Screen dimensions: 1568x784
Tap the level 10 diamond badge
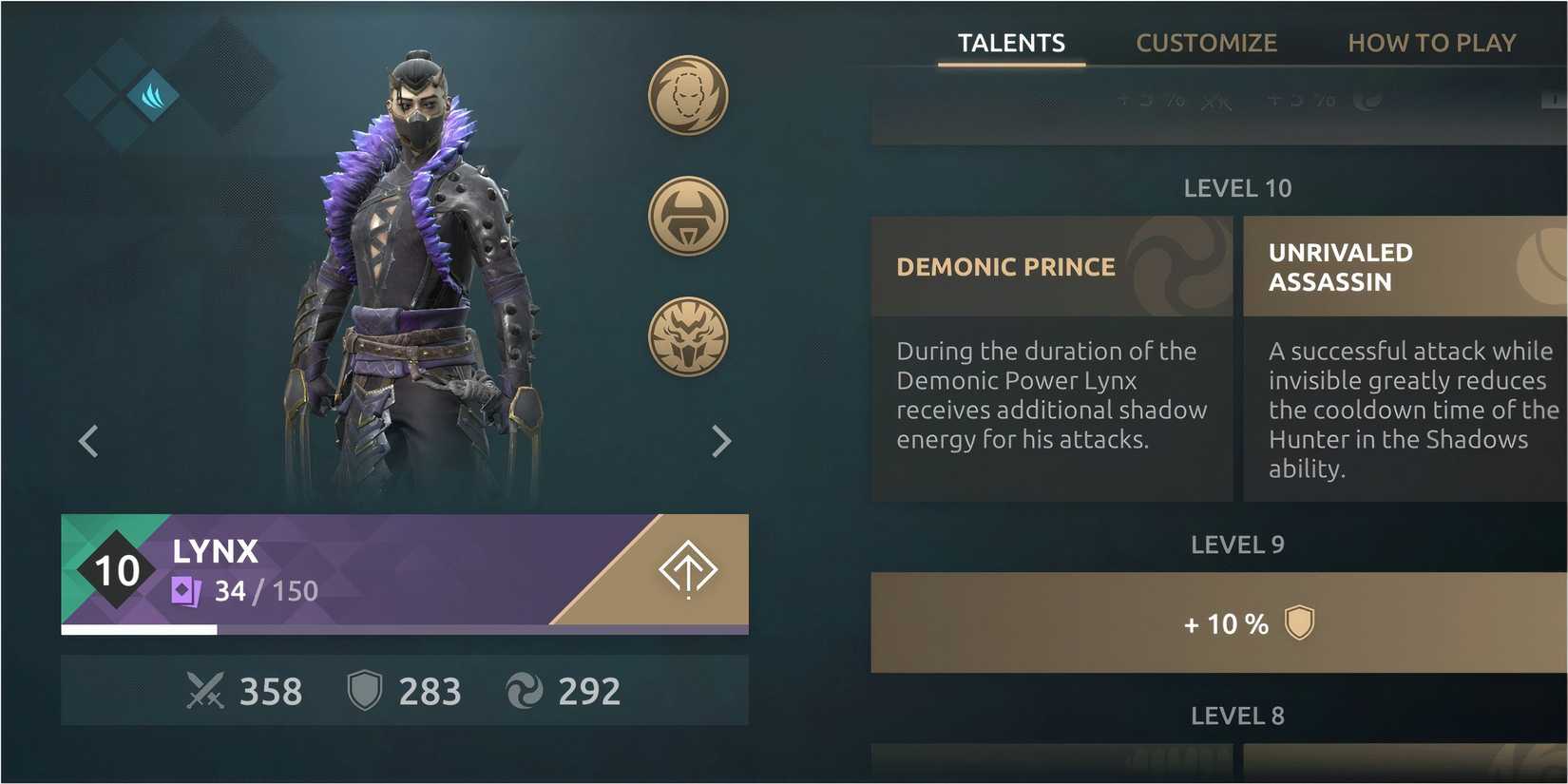point(117,570)
